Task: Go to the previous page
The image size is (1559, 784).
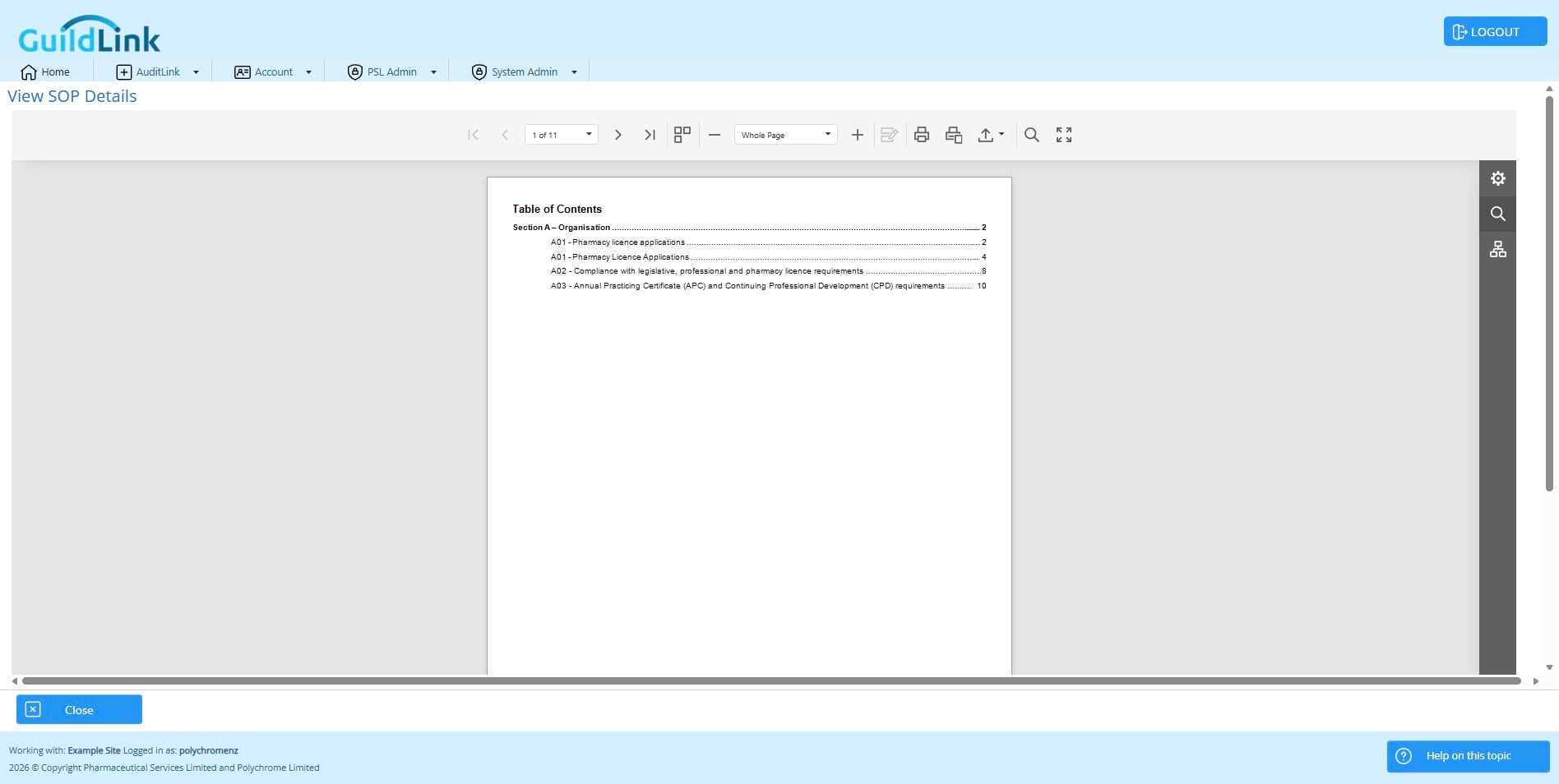Action: pos(505,135)
